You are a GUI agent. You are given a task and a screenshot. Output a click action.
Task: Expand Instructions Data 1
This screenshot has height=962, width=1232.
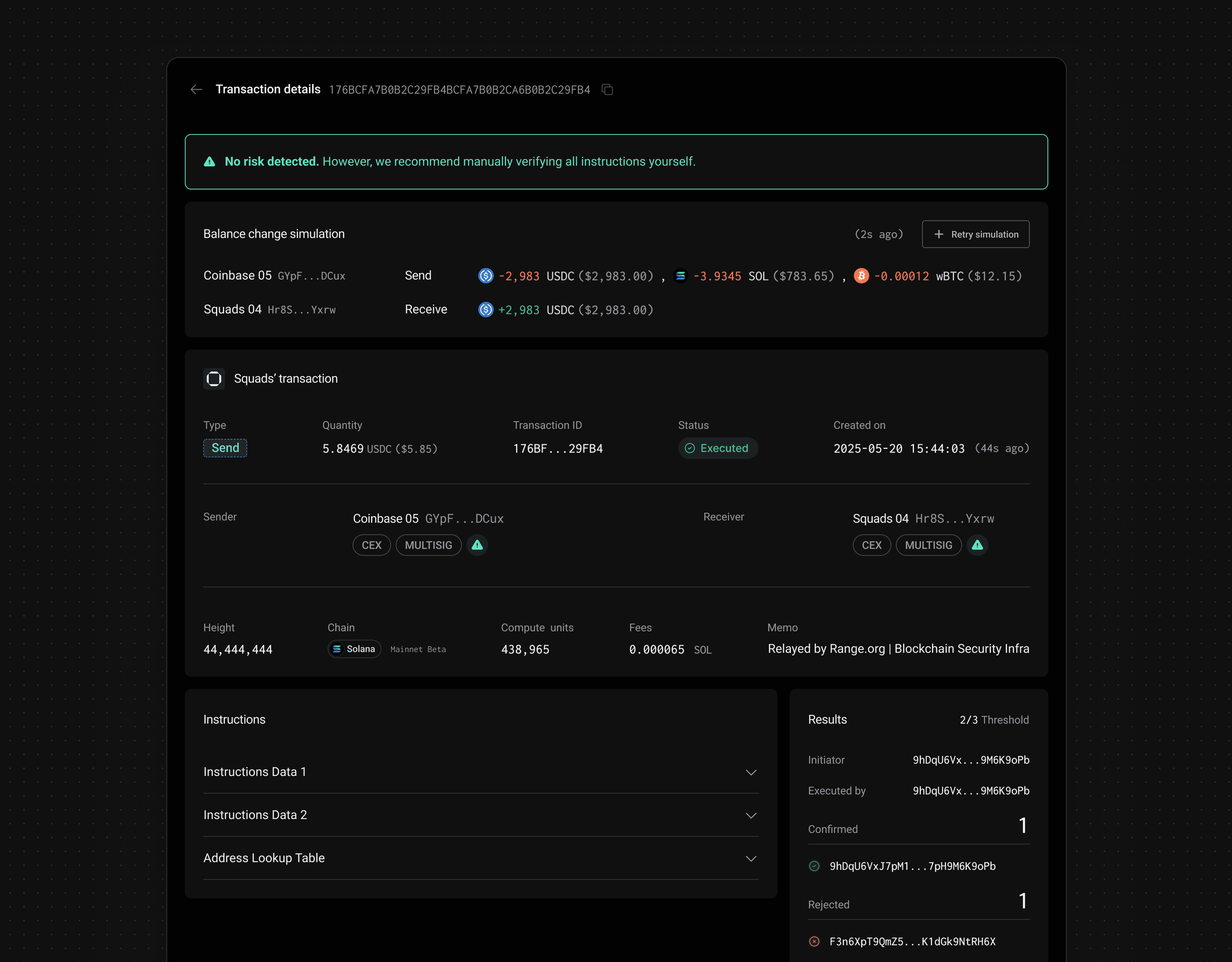[481, 772]
